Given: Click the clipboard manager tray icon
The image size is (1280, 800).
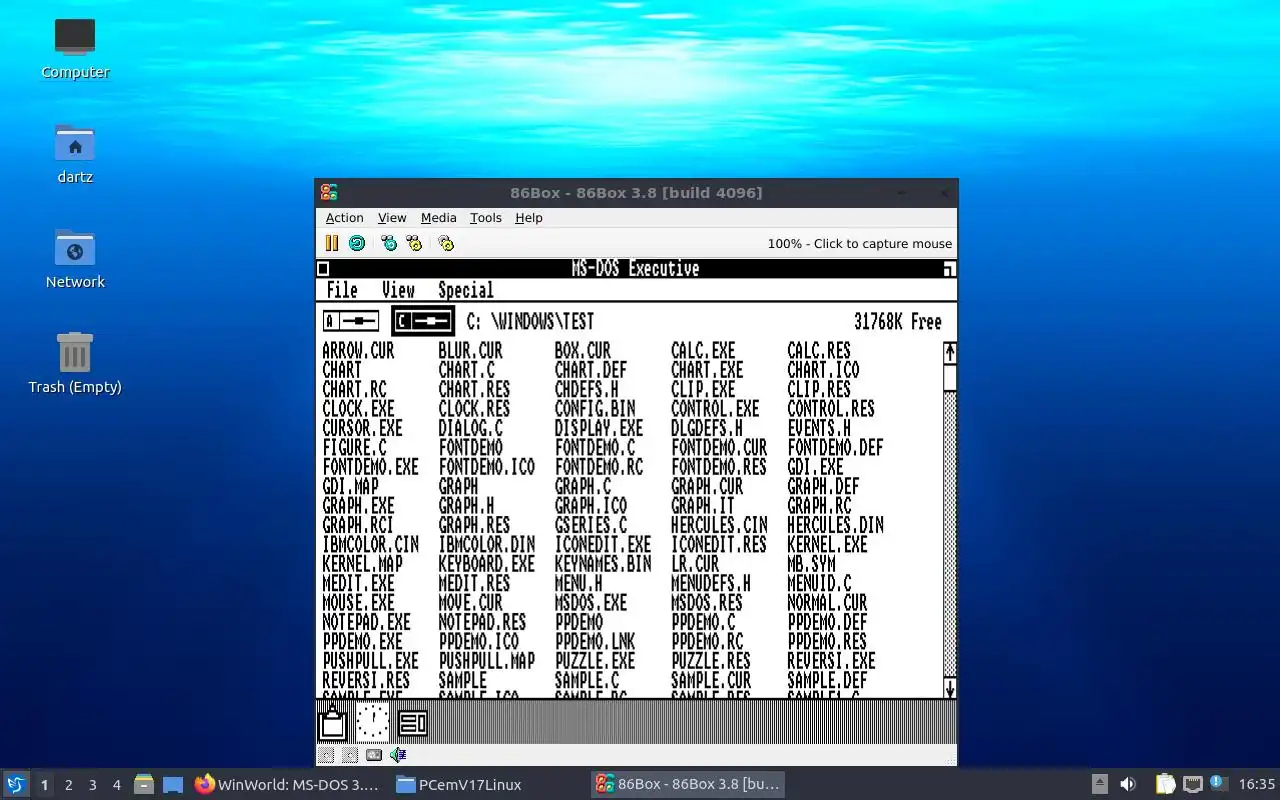Looking at the screenshot, I should pos(1166,784).
